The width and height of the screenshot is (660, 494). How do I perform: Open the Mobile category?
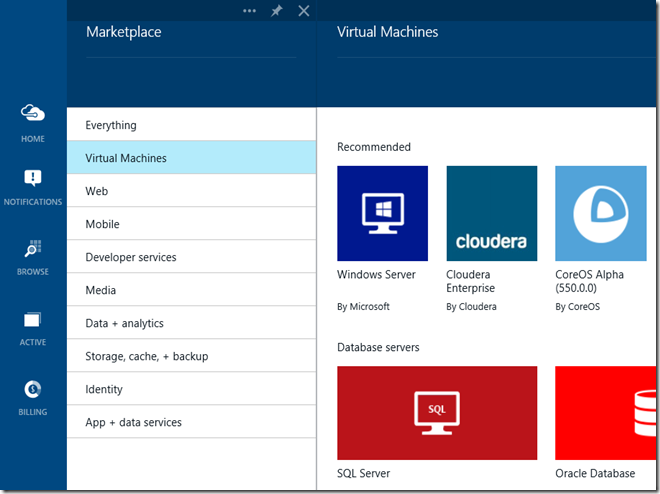[x=191, y=224]
